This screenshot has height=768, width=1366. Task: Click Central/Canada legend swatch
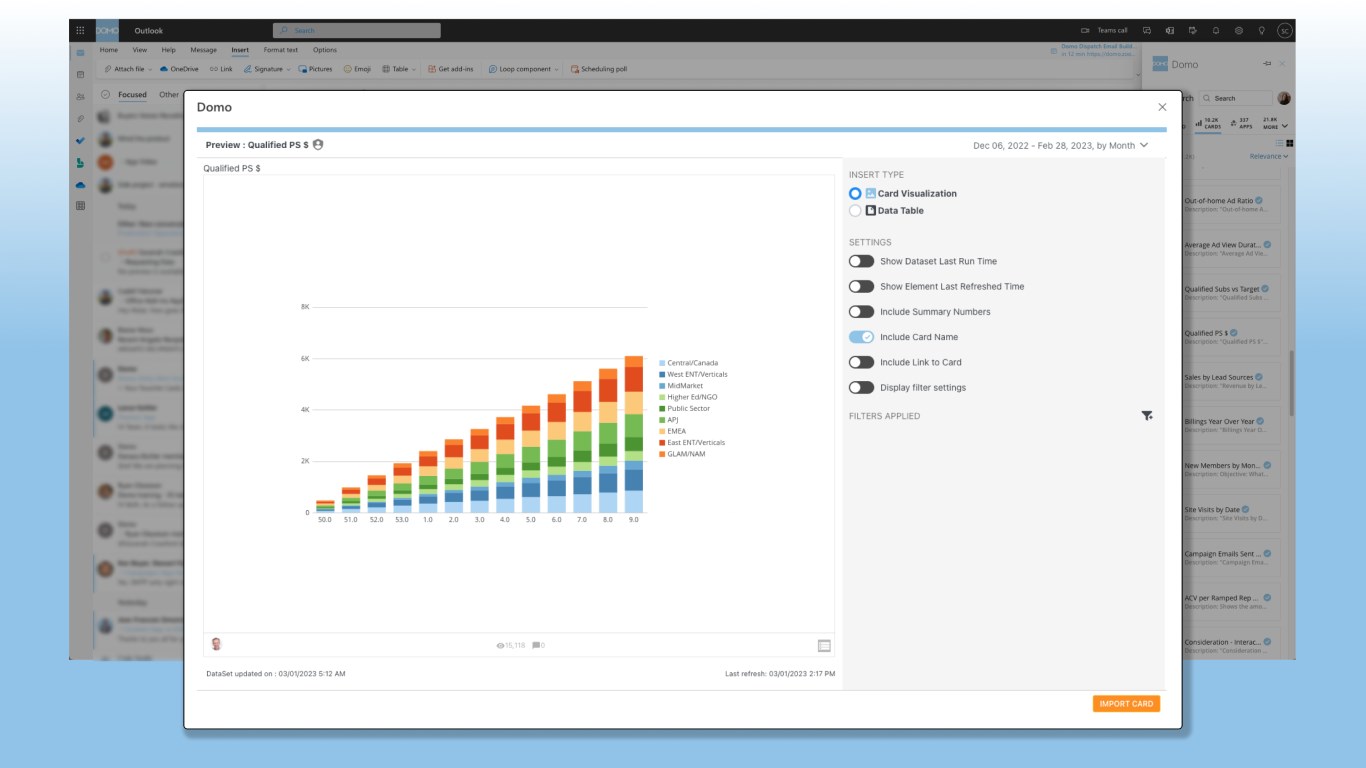(x=662, y=363)
